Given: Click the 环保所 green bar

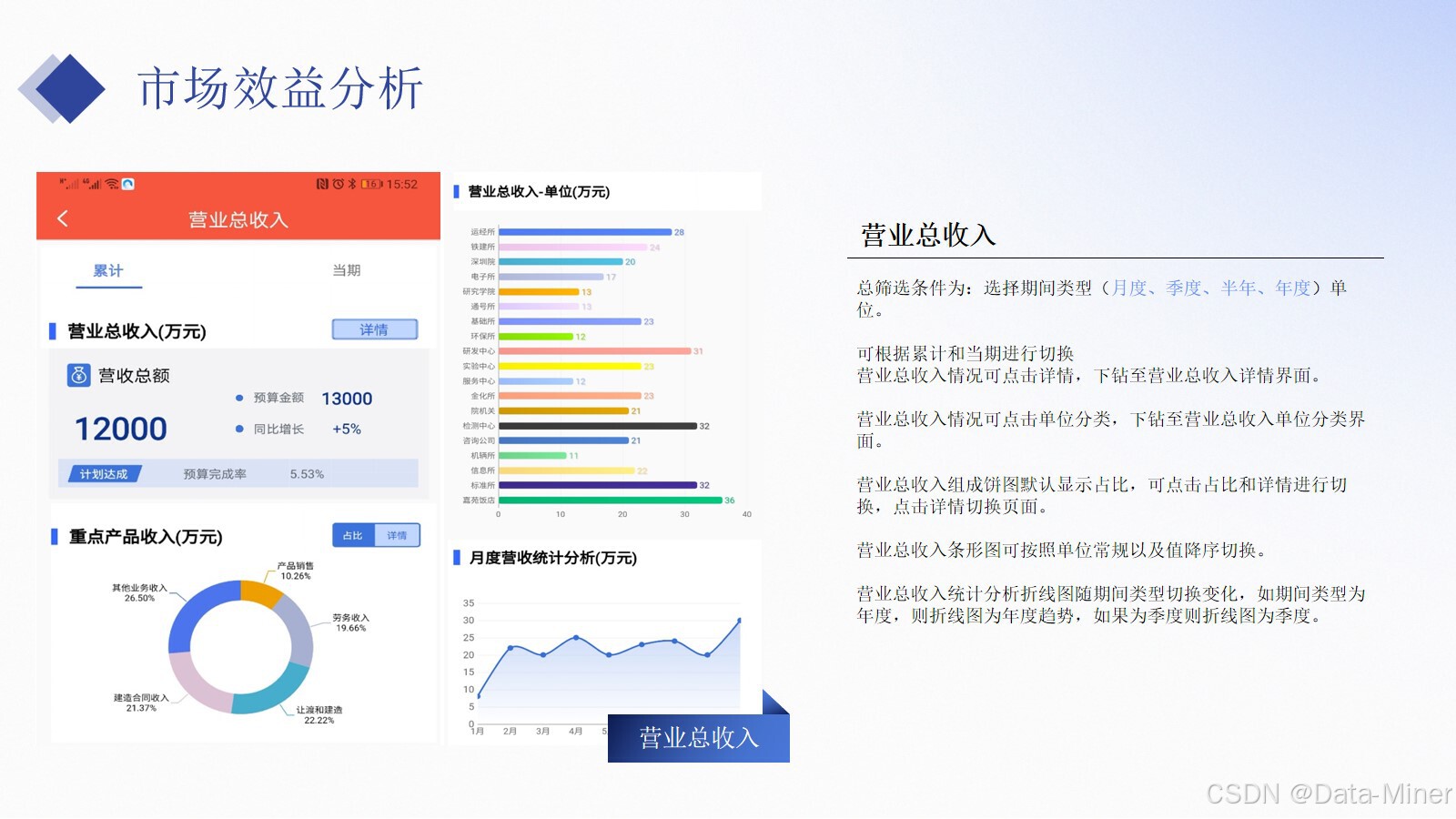Looking at the screenshot, I should pyautogui.click(x=536, y=336).
